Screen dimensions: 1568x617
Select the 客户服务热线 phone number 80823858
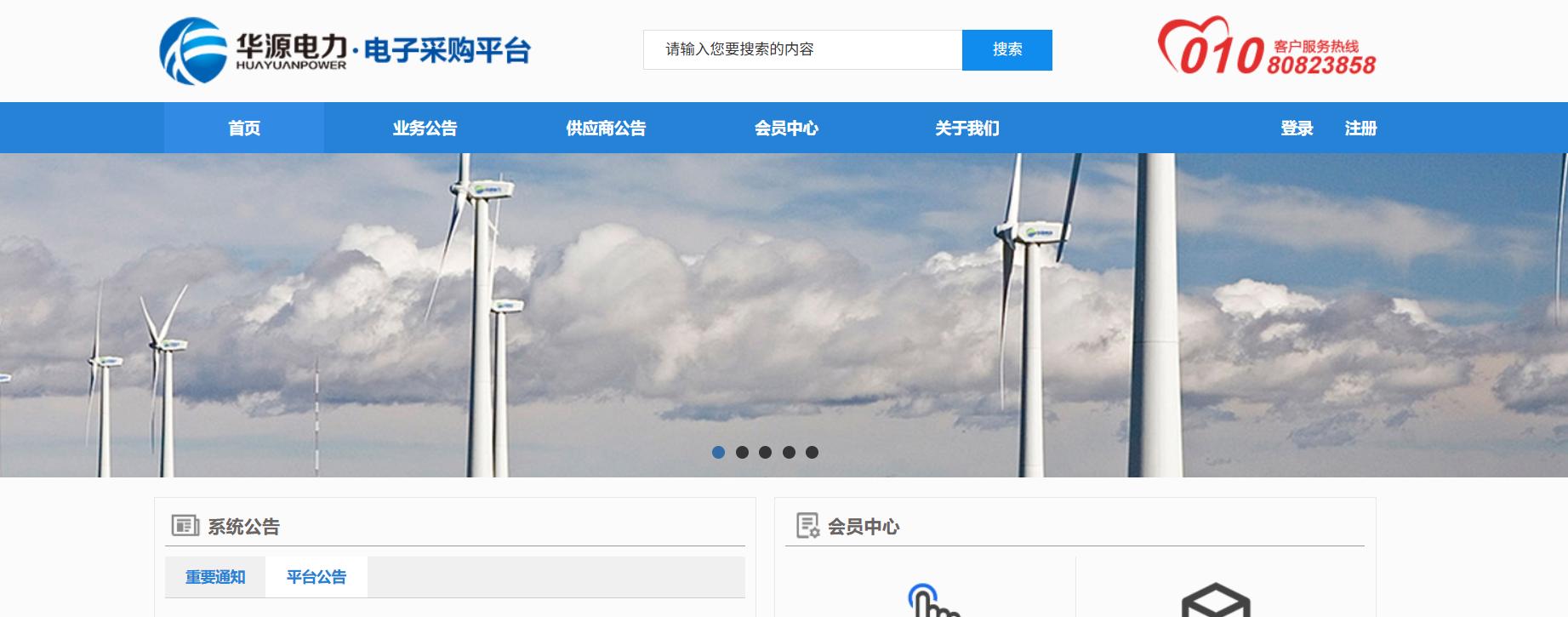pyautogui.click(x=1321, y=66)
